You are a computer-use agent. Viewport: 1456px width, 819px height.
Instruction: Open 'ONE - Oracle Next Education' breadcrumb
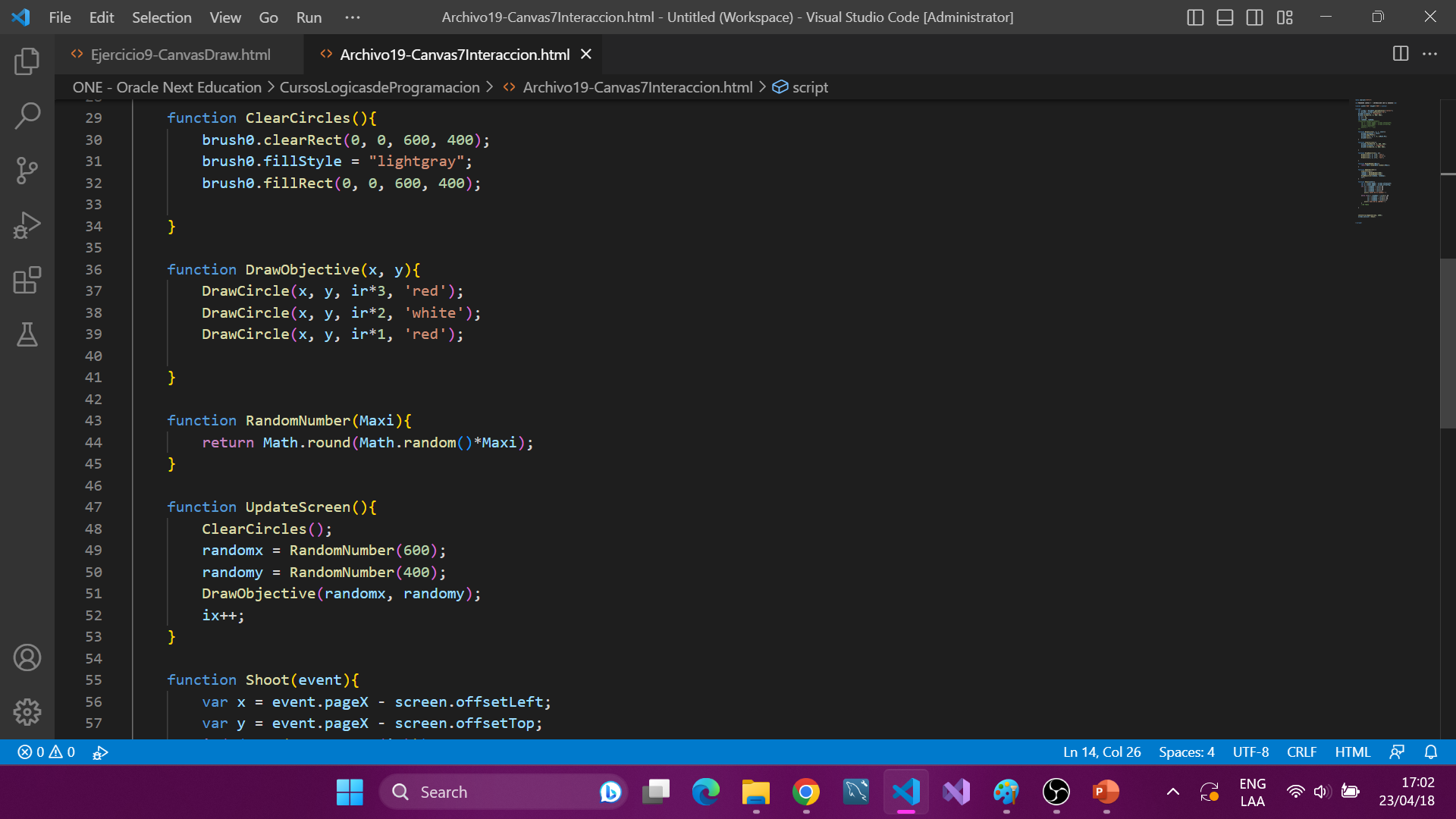click(x=167, y=87)
